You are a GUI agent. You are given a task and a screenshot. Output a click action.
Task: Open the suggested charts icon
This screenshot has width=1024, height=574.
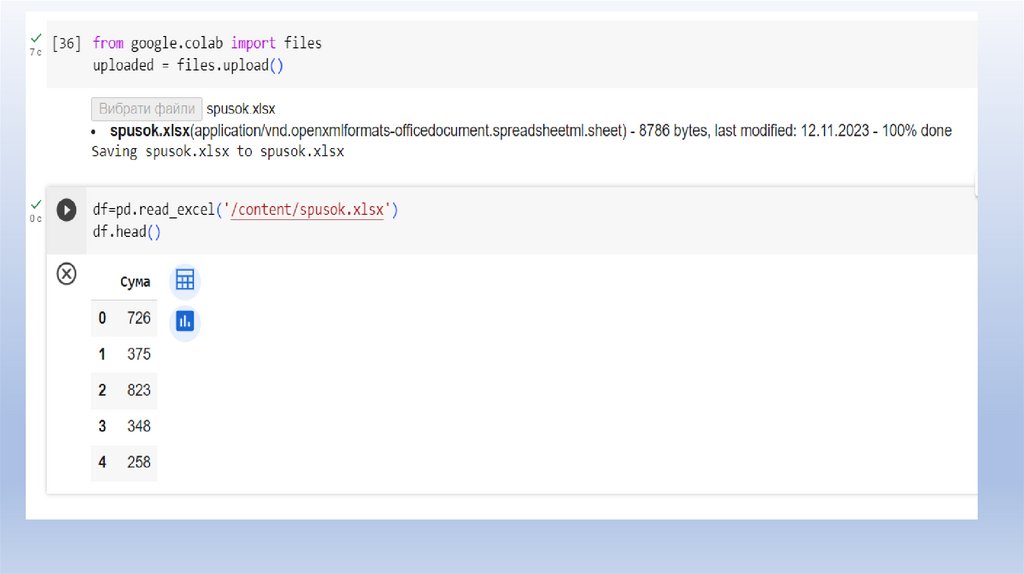[185, 321]
